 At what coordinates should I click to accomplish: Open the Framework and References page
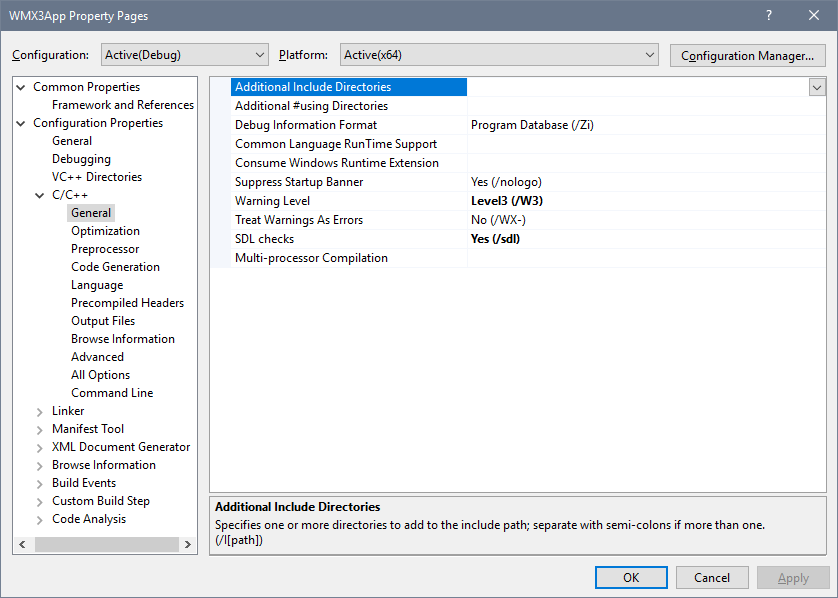tap(122, 104)
